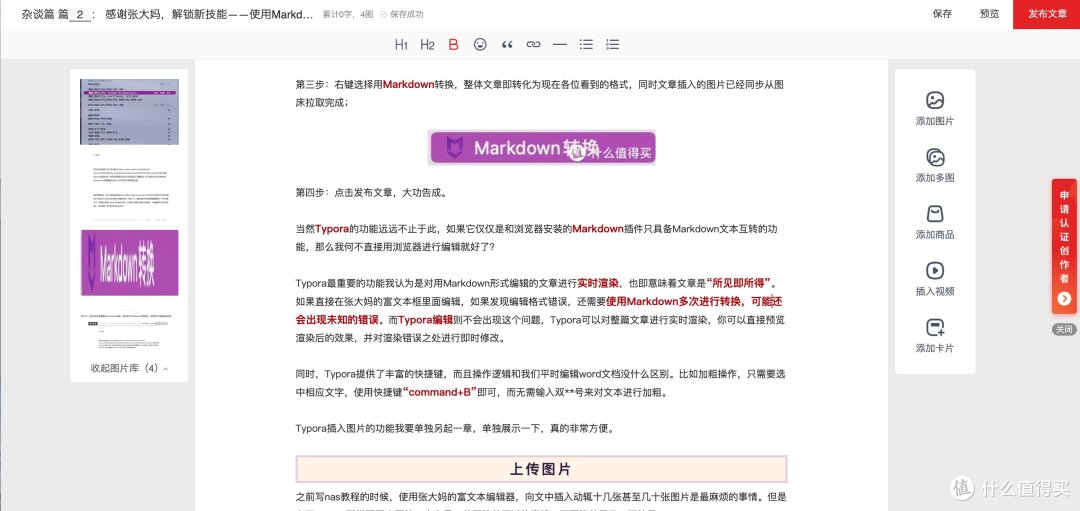Click the paragraph starting 第三步：右键选择用
The width and height of the screenshot is (1080, 511).
tap(541, 94)
